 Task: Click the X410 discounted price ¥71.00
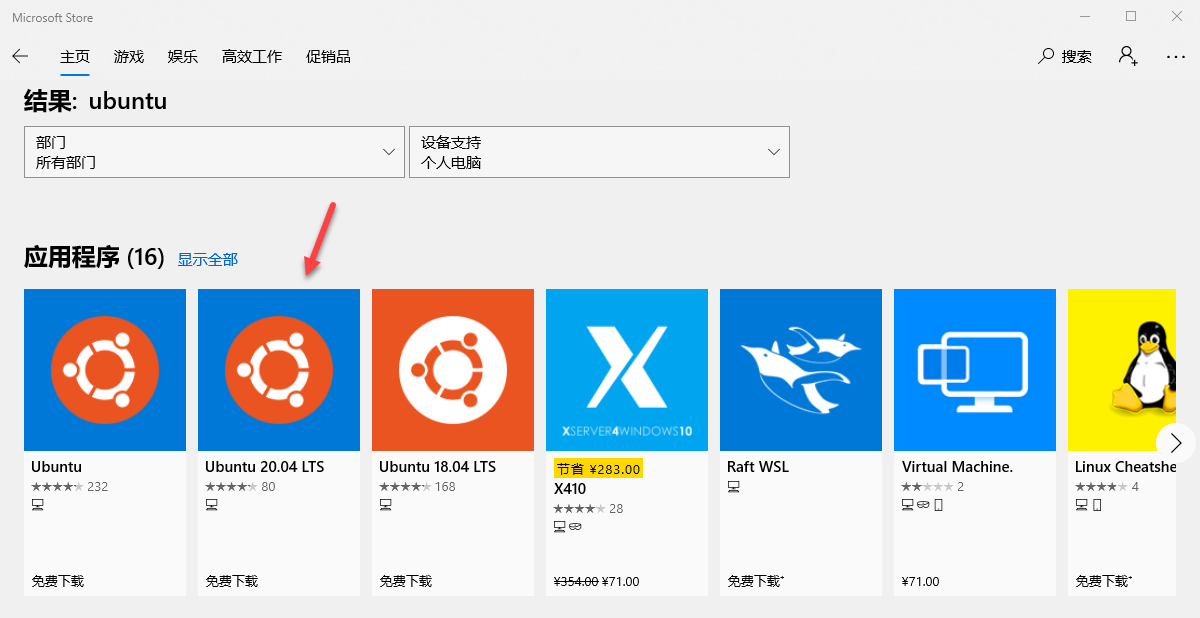pyautogui.click(x=621, y=581)
